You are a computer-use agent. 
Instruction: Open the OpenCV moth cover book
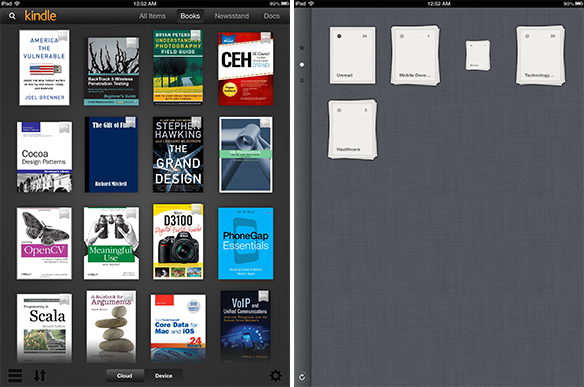(x=44, y=243)
